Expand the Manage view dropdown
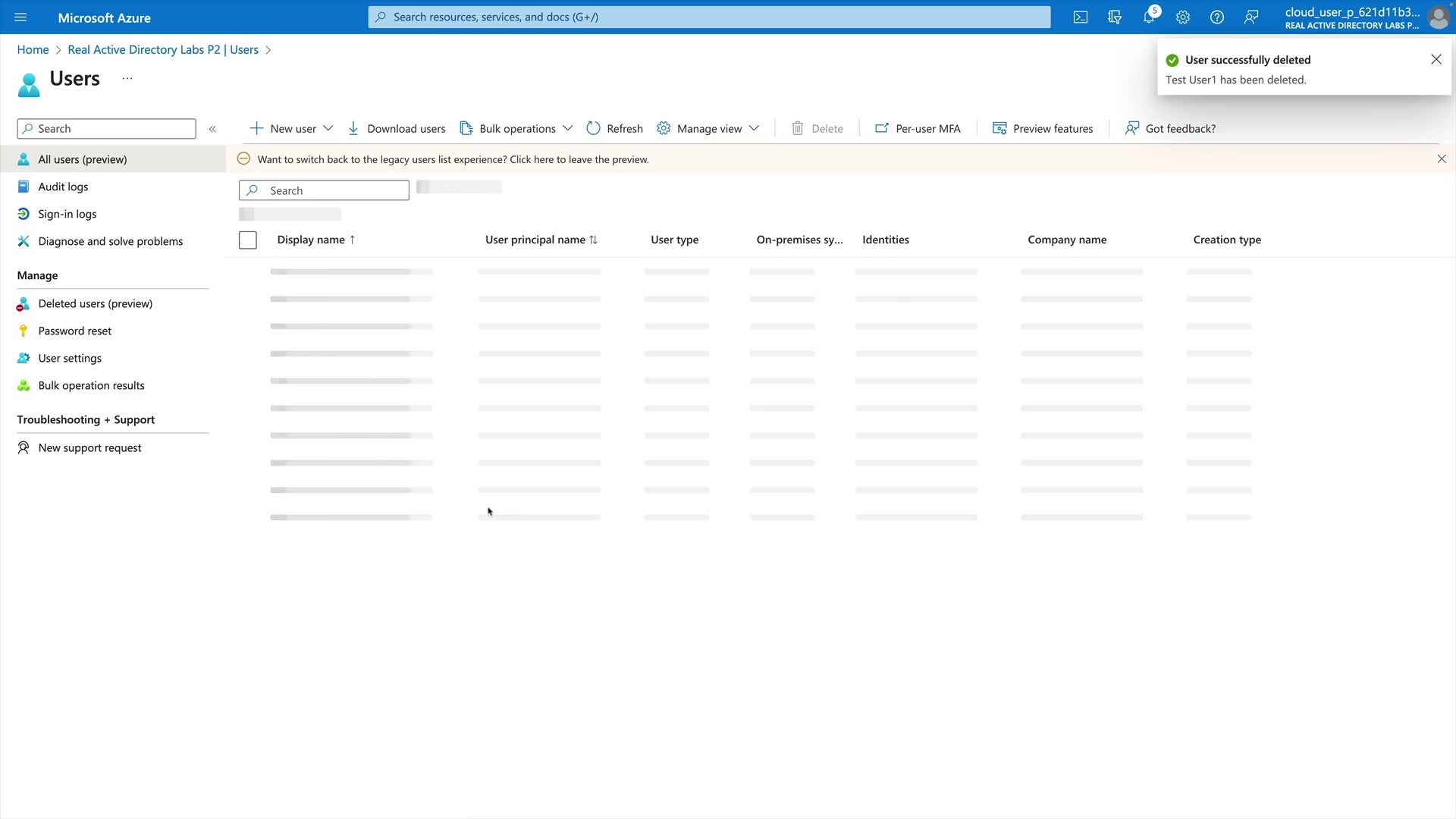The width and height of the screenshot is (1456, 819). 754,128
